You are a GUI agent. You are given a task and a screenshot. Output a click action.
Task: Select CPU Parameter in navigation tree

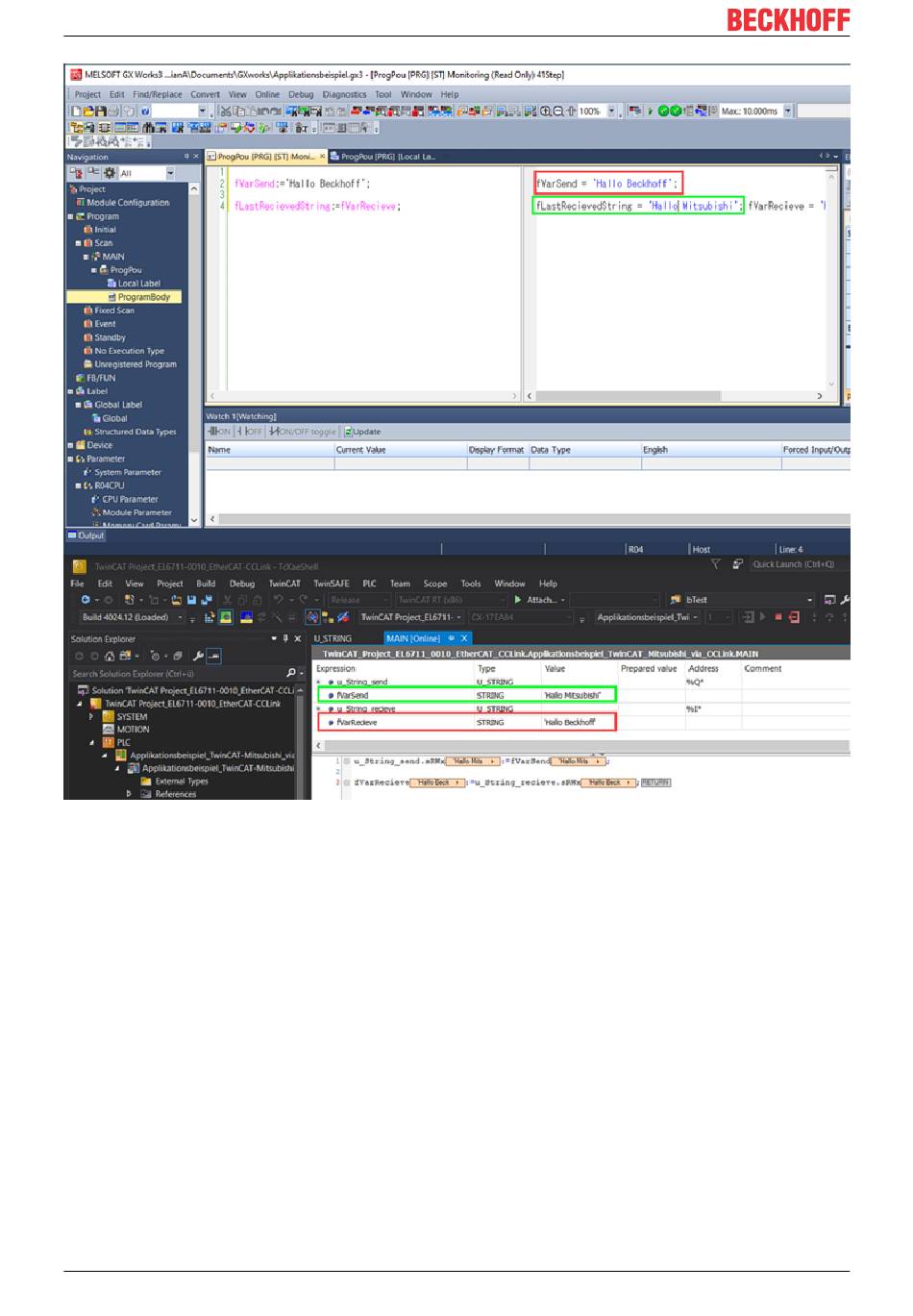pyautogui.click(x=130, y=499)
